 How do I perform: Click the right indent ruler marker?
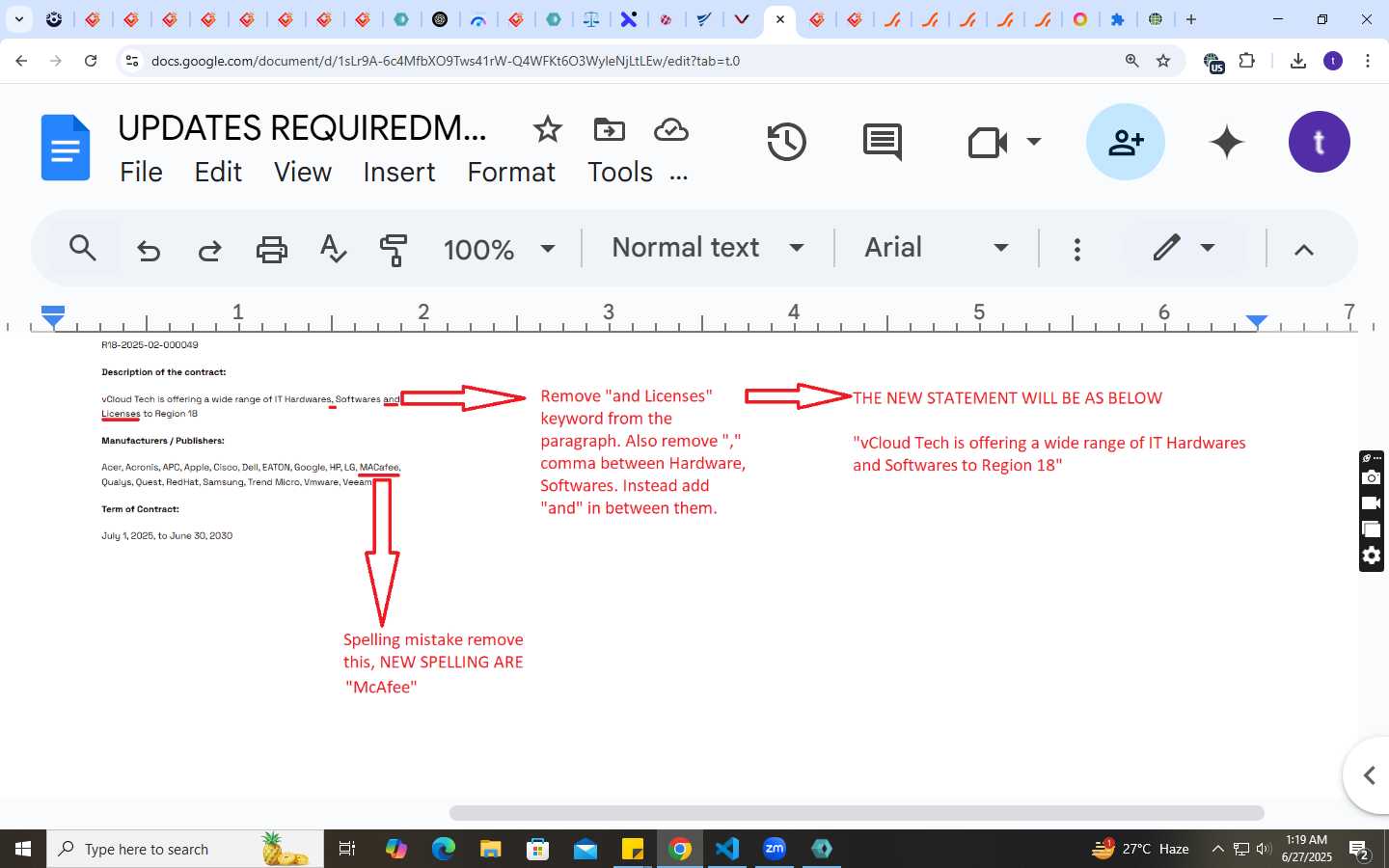tap(1257, 320)
